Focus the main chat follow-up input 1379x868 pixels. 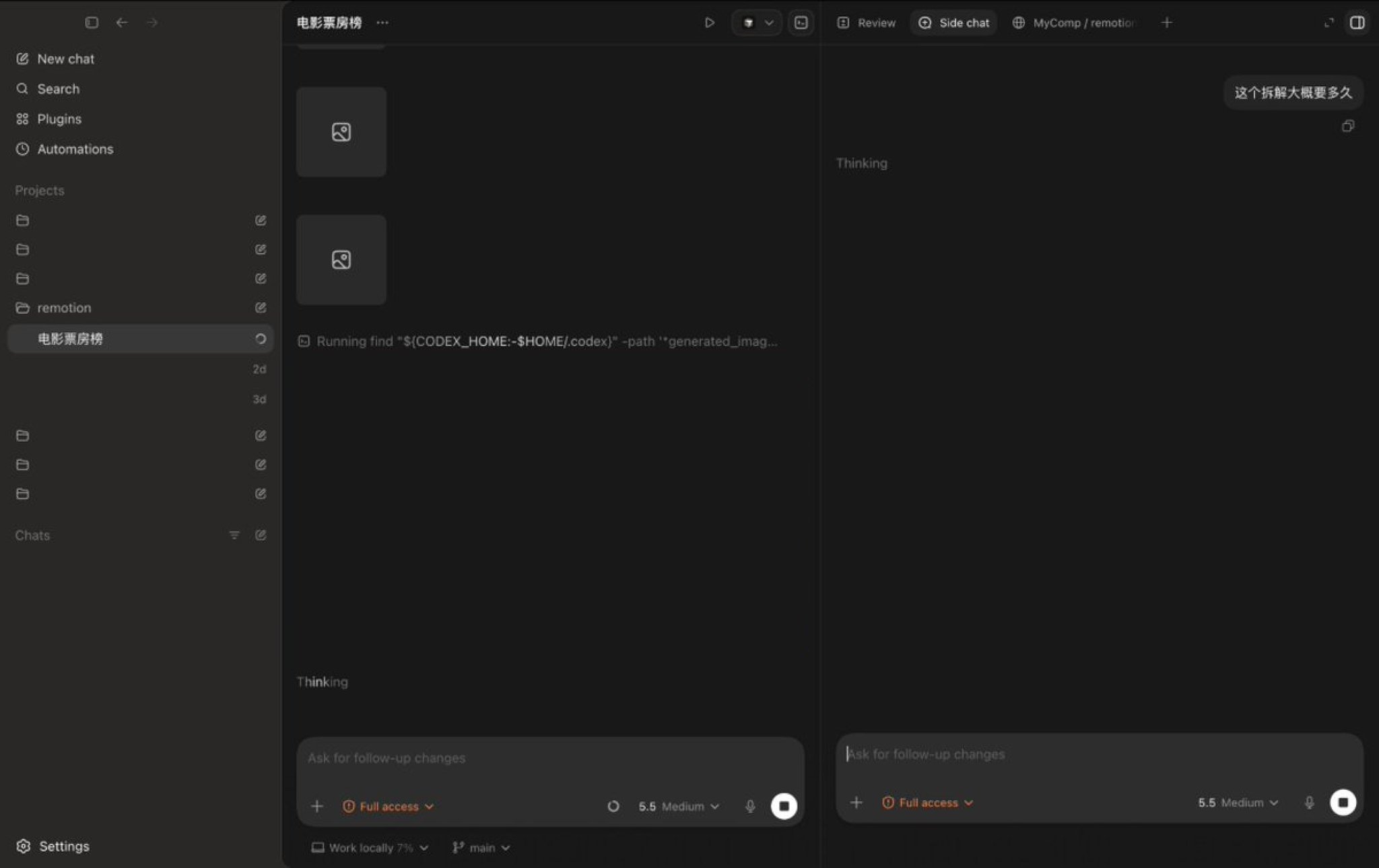click(549, 758)
